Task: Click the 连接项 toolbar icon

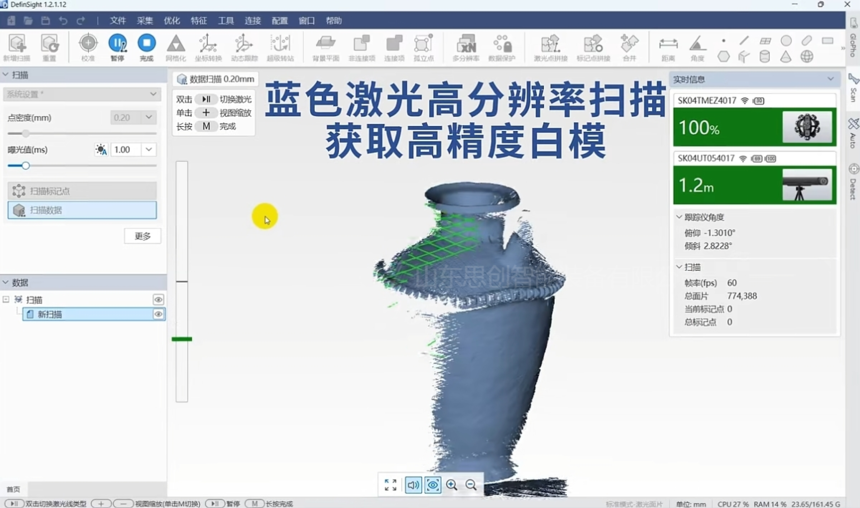Action: [x=394, y=47]
